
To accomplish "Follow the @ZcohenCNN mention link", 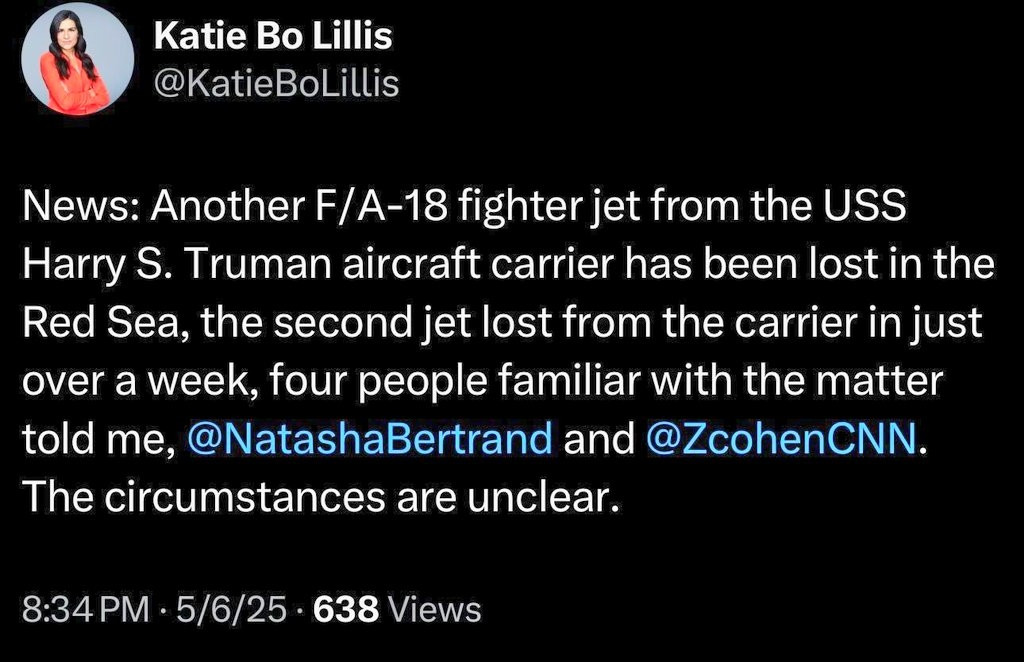I will click(x=781, y=438).
